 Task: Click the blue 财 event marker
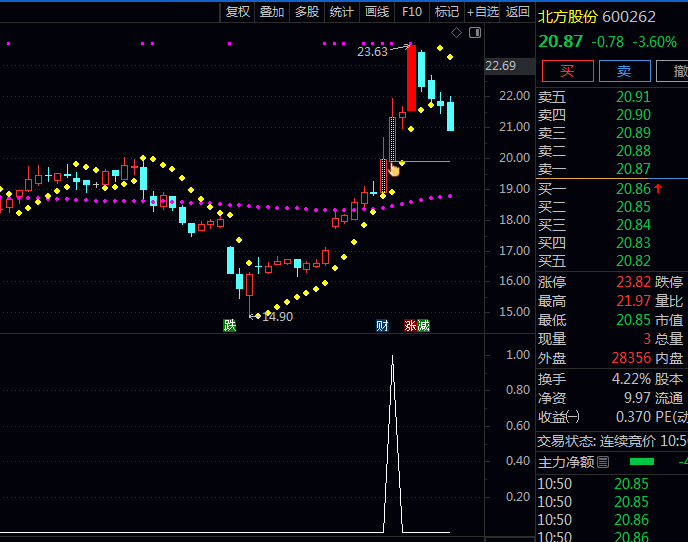[382, 326]
